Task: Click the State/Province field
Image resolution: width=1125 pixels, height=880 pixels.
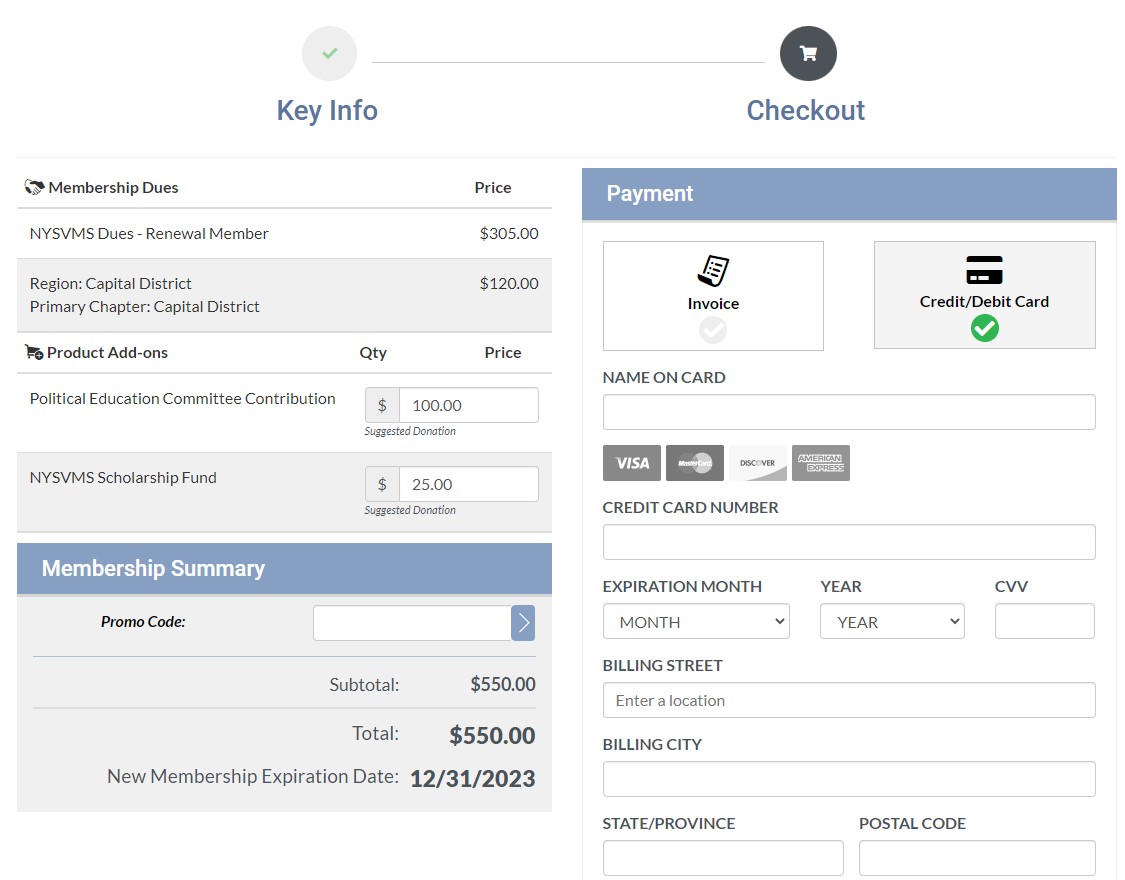Action: 723,858
